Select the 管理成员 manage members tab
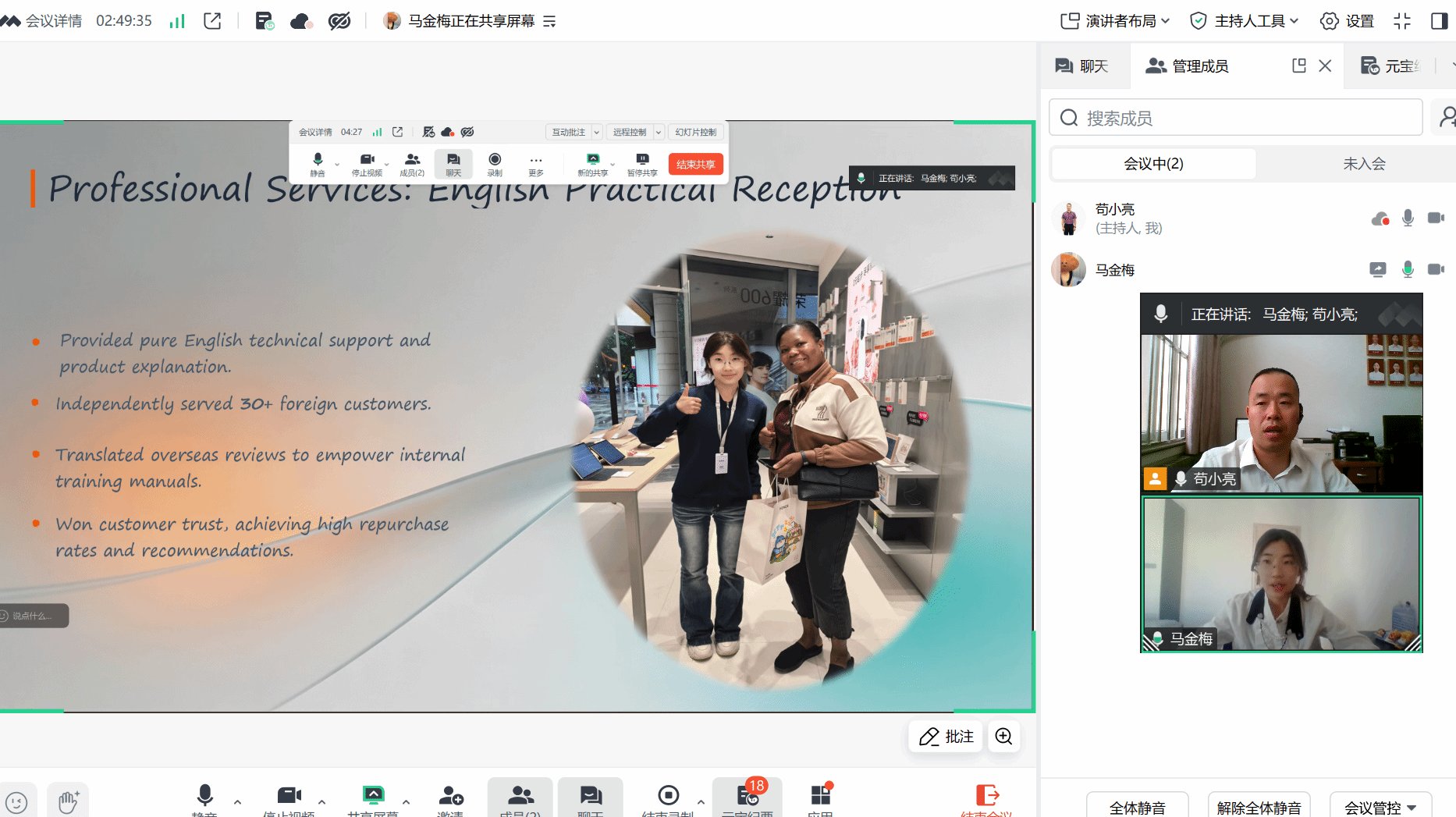Screen dimensions: 1456x817 [x=1187, y=66]
